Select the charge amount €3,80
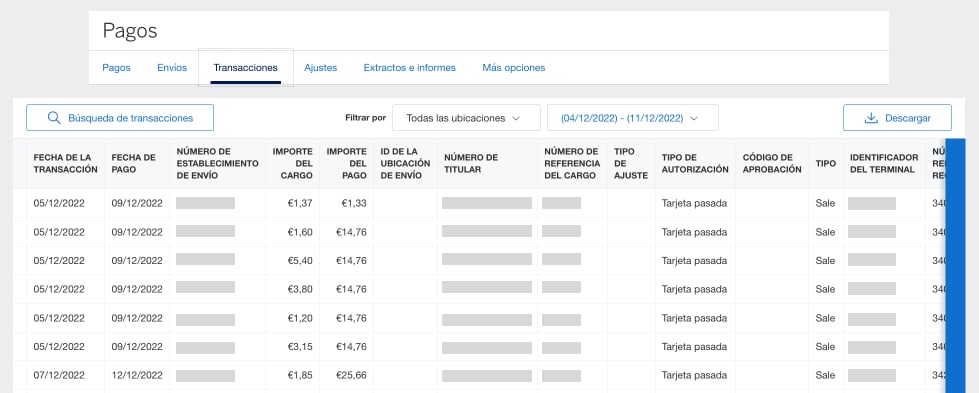 coord(300,289)
